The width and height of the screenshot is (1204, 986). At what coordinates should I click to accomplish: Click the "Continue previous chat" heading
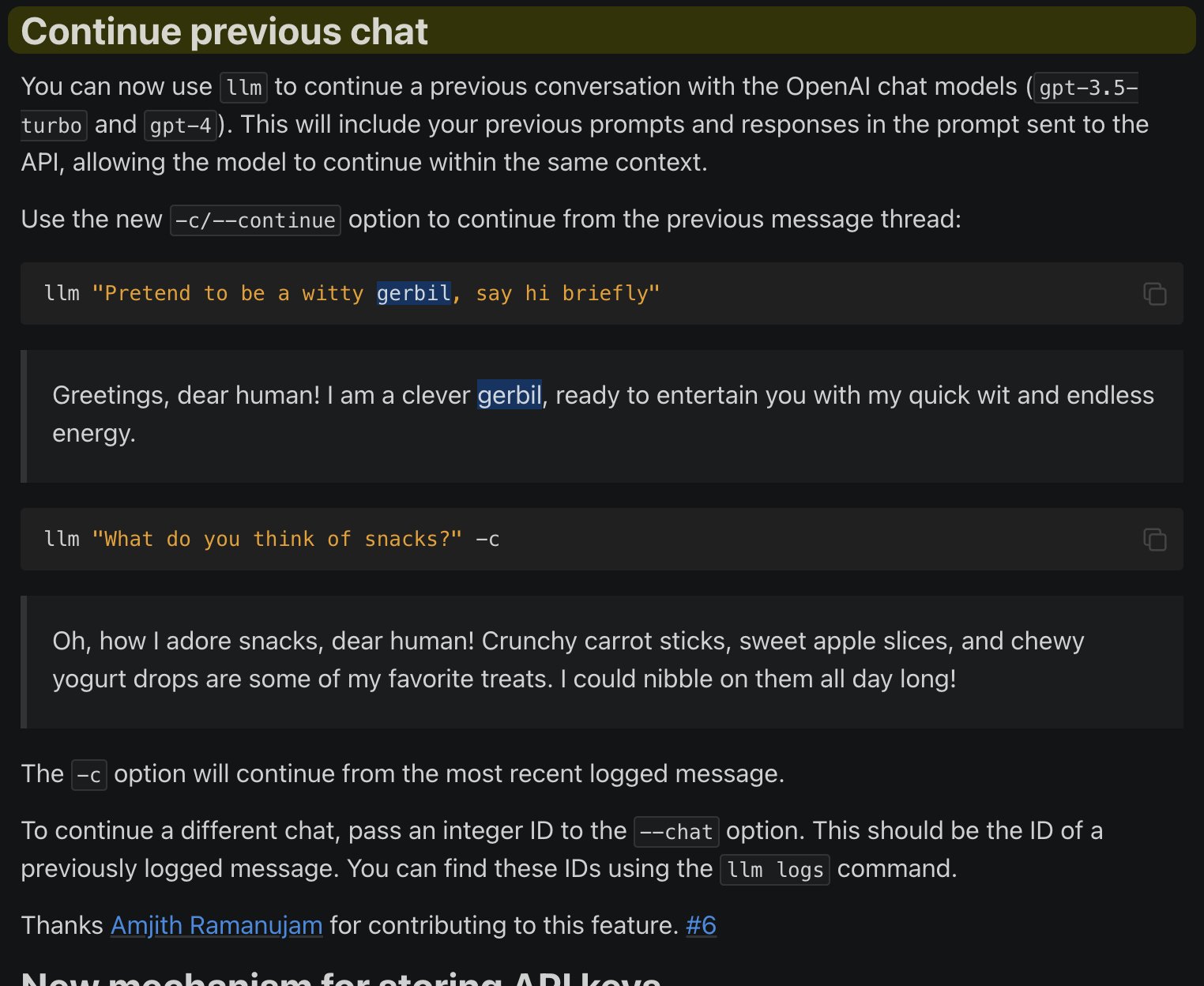click(224, 32)
